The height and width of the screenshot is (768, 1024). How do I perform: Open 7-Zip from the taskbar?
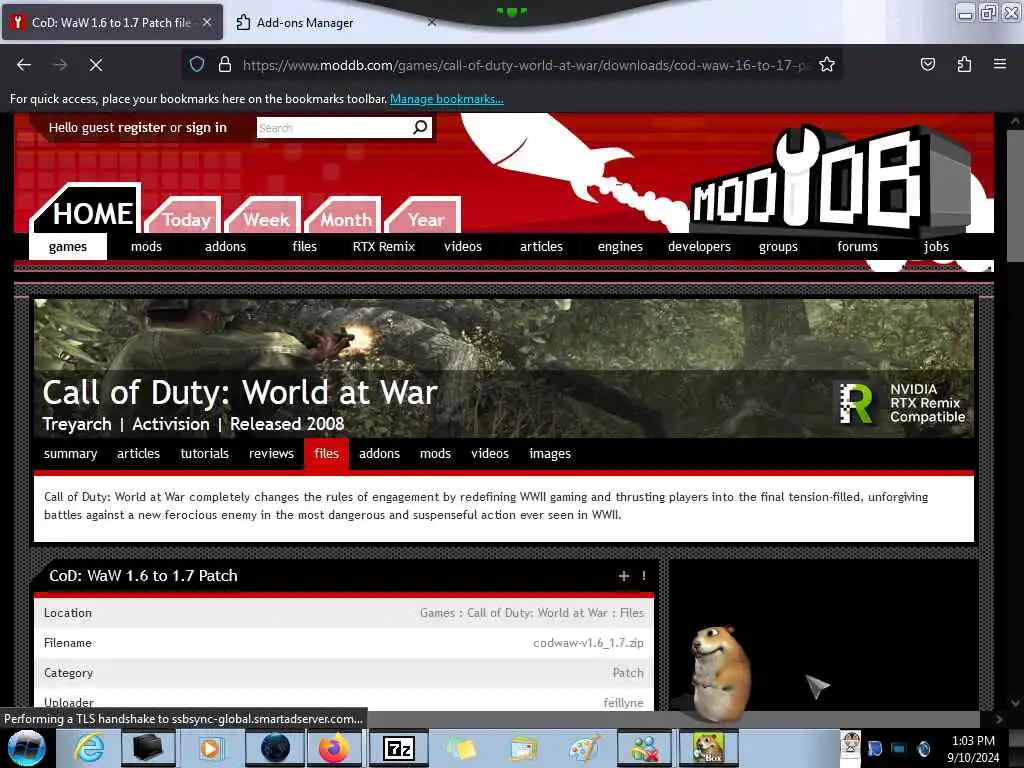click(x=398, y=748)
